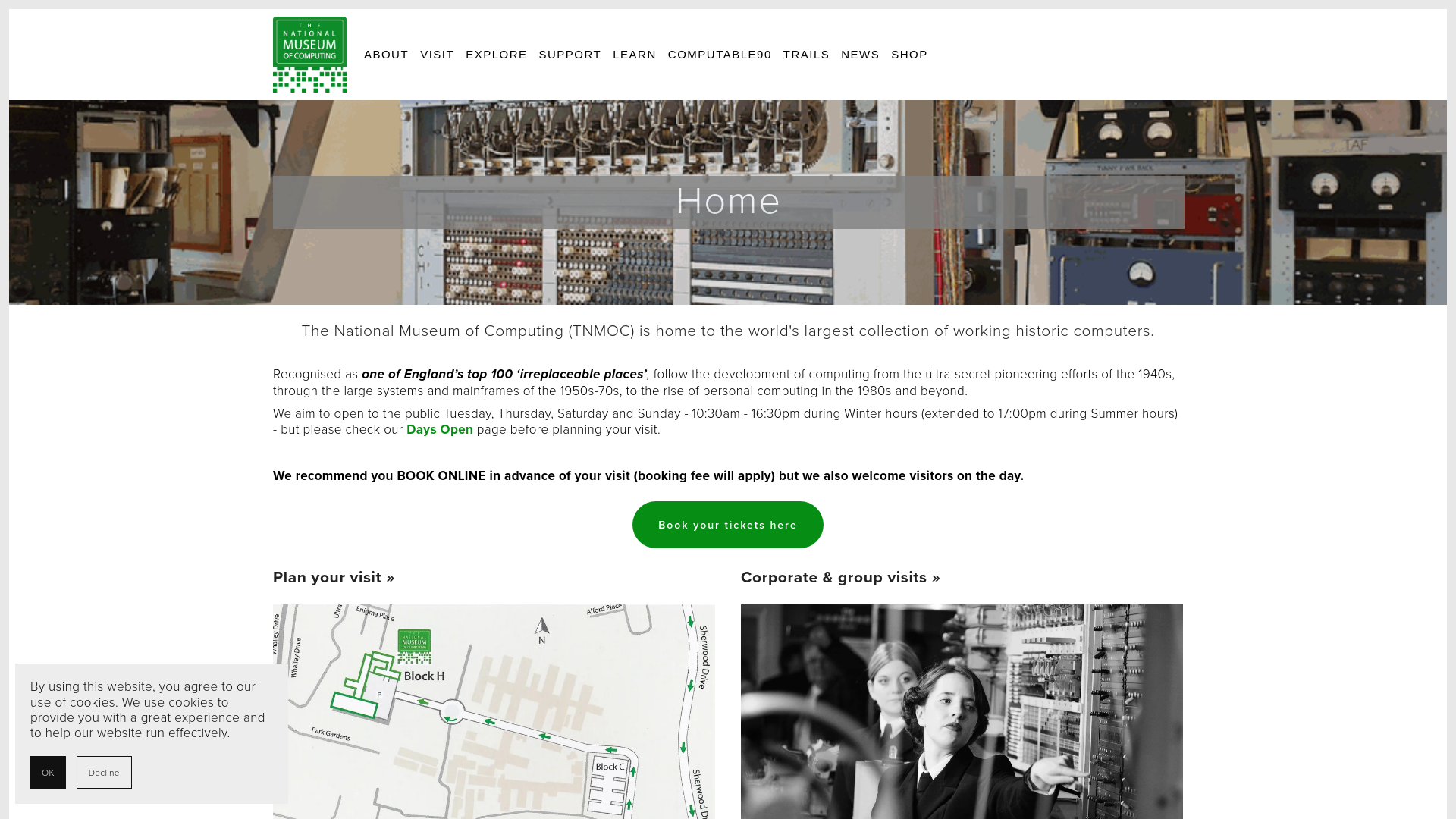Accept cookies with the OK button

48,773
